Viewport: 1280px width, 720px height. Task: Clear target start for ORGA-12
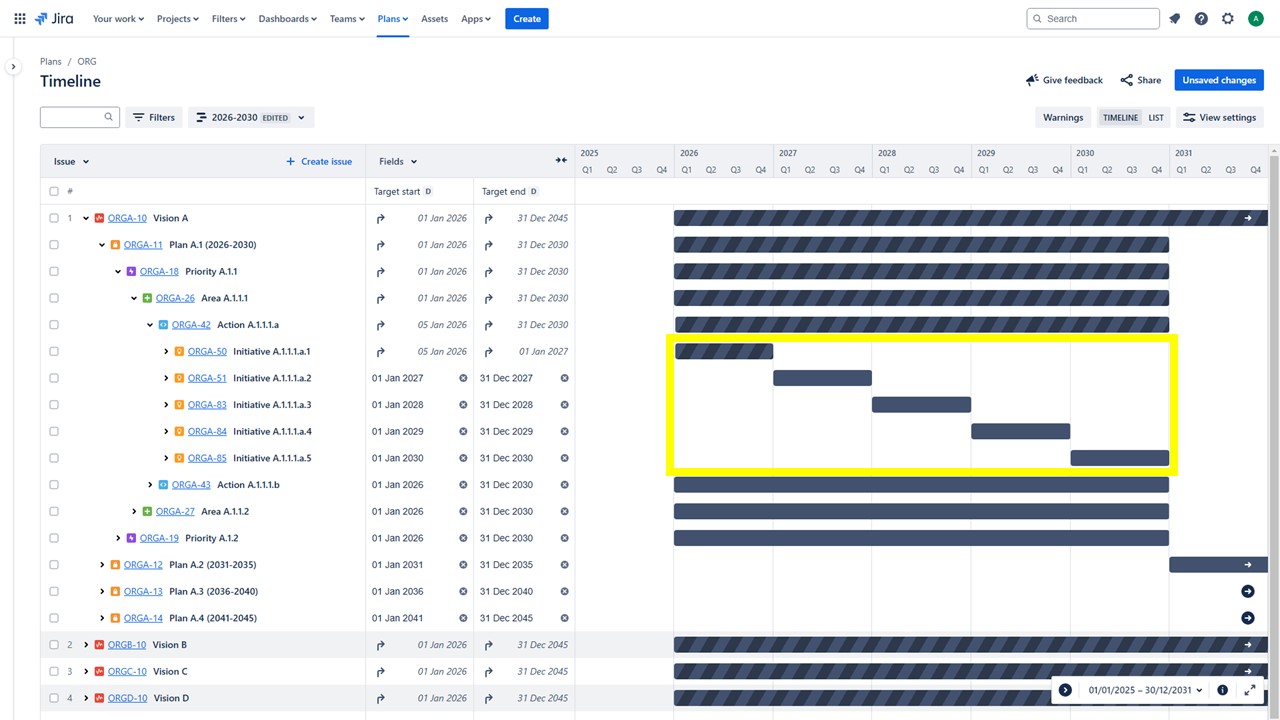pyautogui.click(x=463, y=565)
